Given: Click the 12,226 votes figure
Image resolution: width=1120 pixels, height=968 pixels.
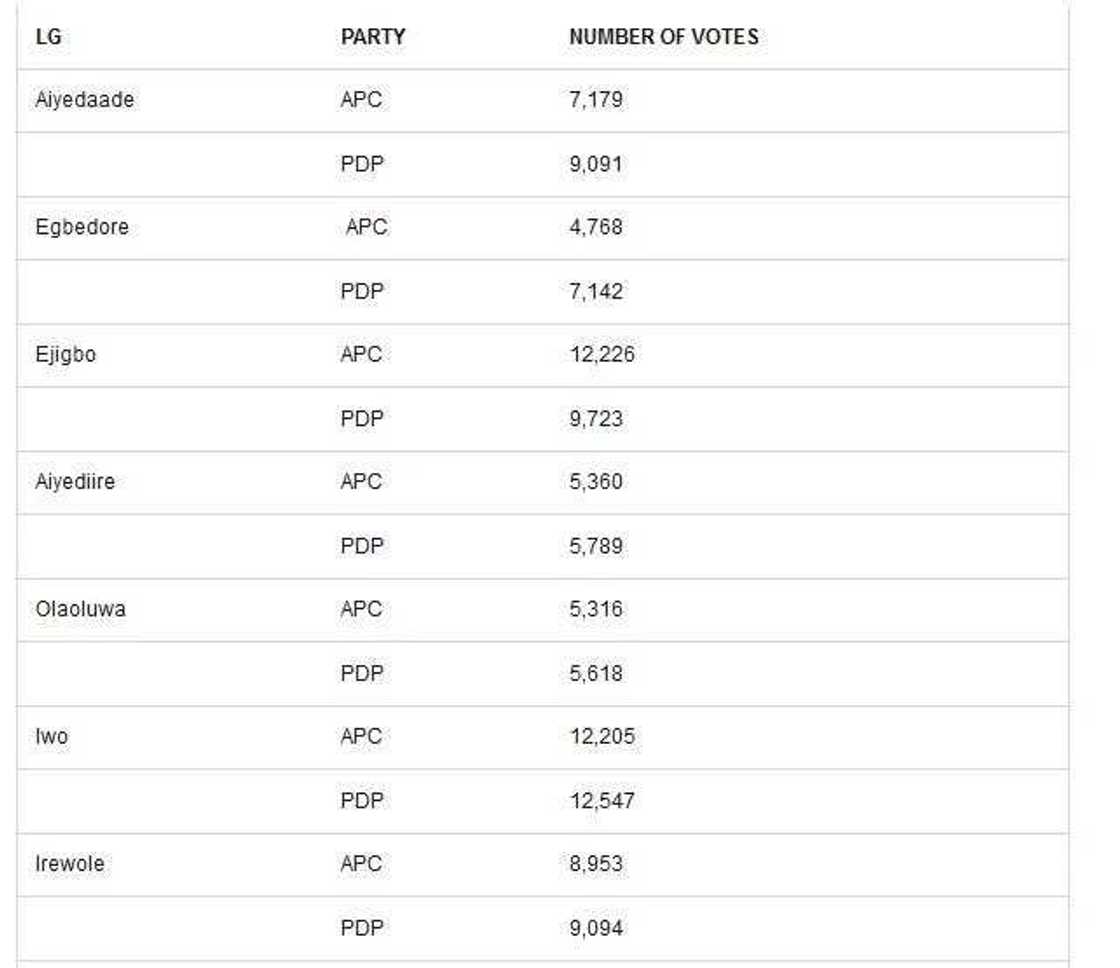Looking at the screenshot, I should click(x=601, y=354).
